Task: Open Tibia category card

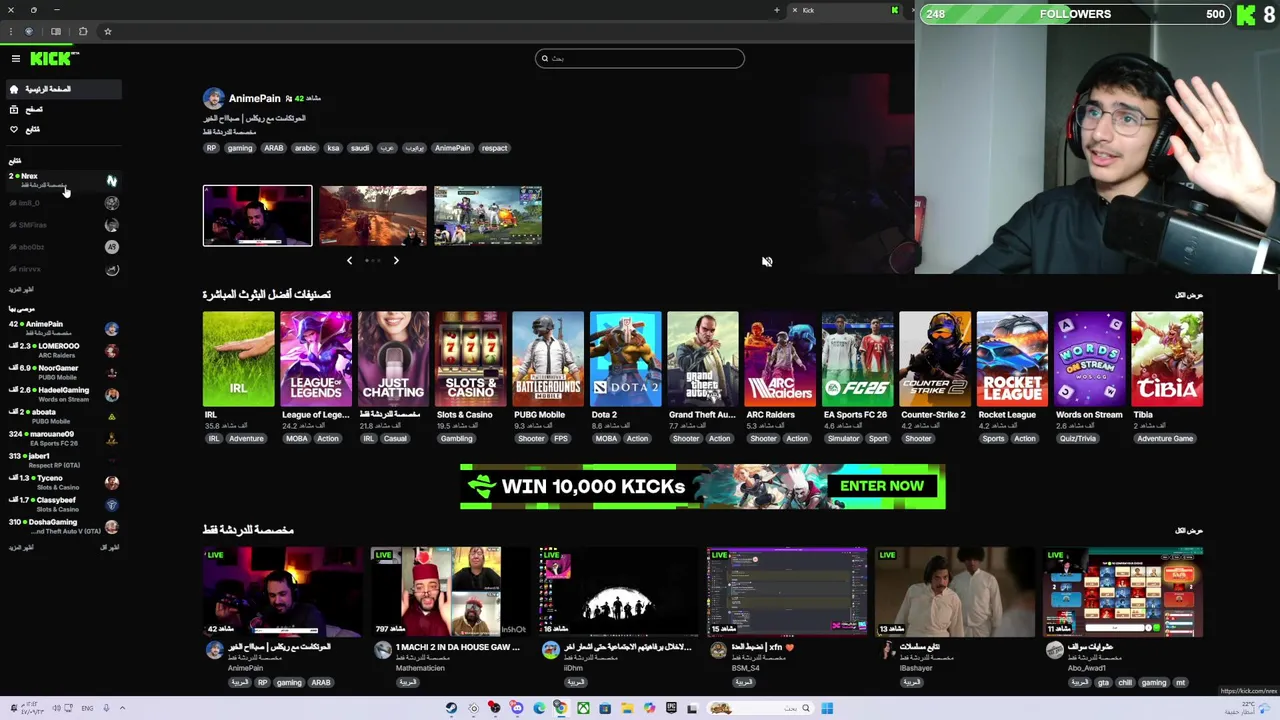Action: pyautogui.click(x=1167, y=359)
